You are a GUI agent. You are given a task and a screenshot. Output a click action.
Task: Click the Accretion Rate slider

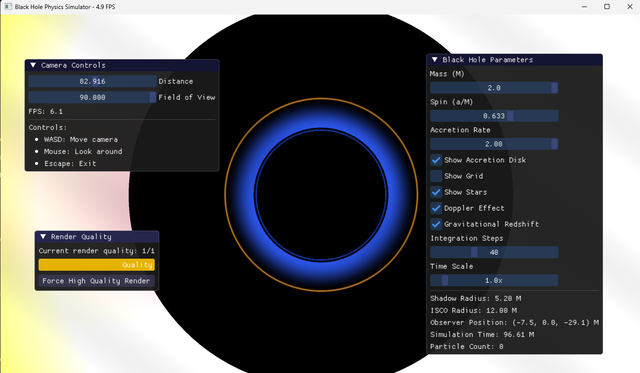494,144
